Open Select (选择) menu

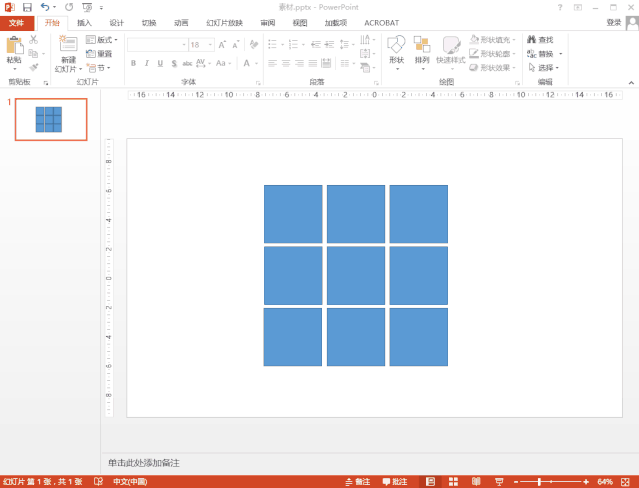[543, 67]
